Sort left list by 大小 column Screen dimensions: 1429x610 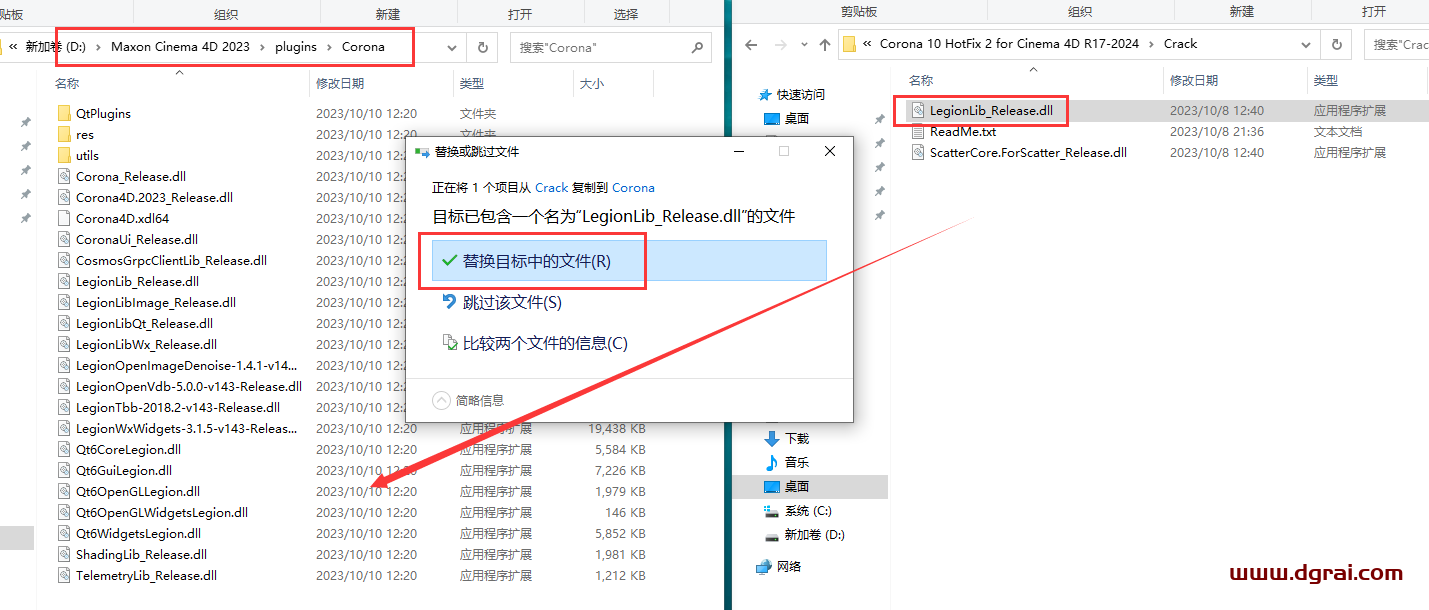[x=591, y=84]
